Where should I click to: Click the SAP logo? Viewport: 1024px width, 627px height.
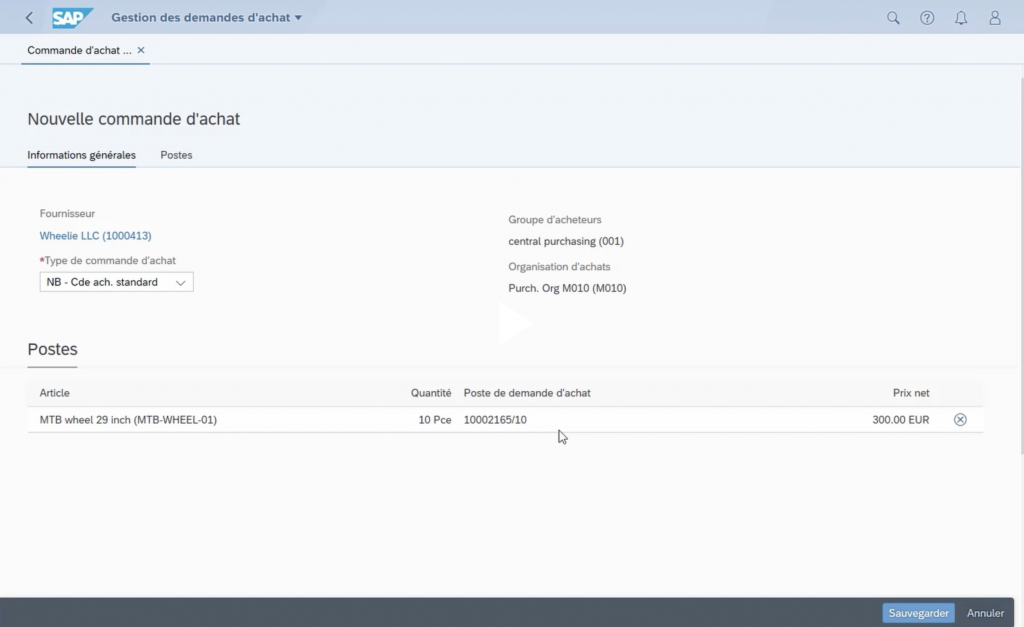[x=73, y=18]
